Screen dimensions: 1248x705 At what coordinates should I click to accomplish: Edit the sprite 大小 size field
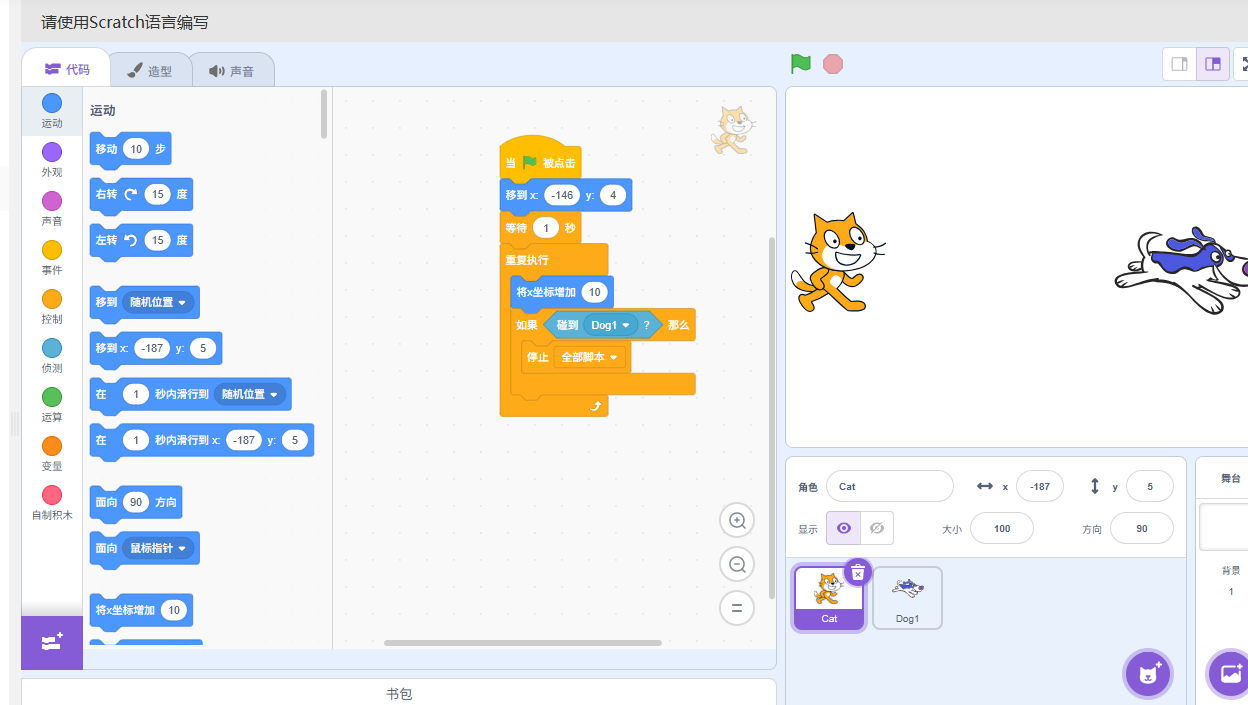click(1002, 528)
